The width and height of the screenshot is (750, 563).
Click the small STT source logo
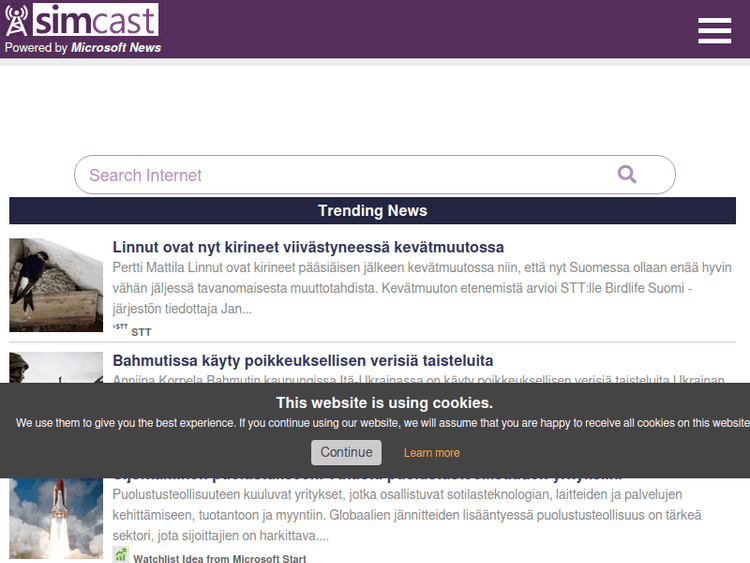[x=120, y=327]
